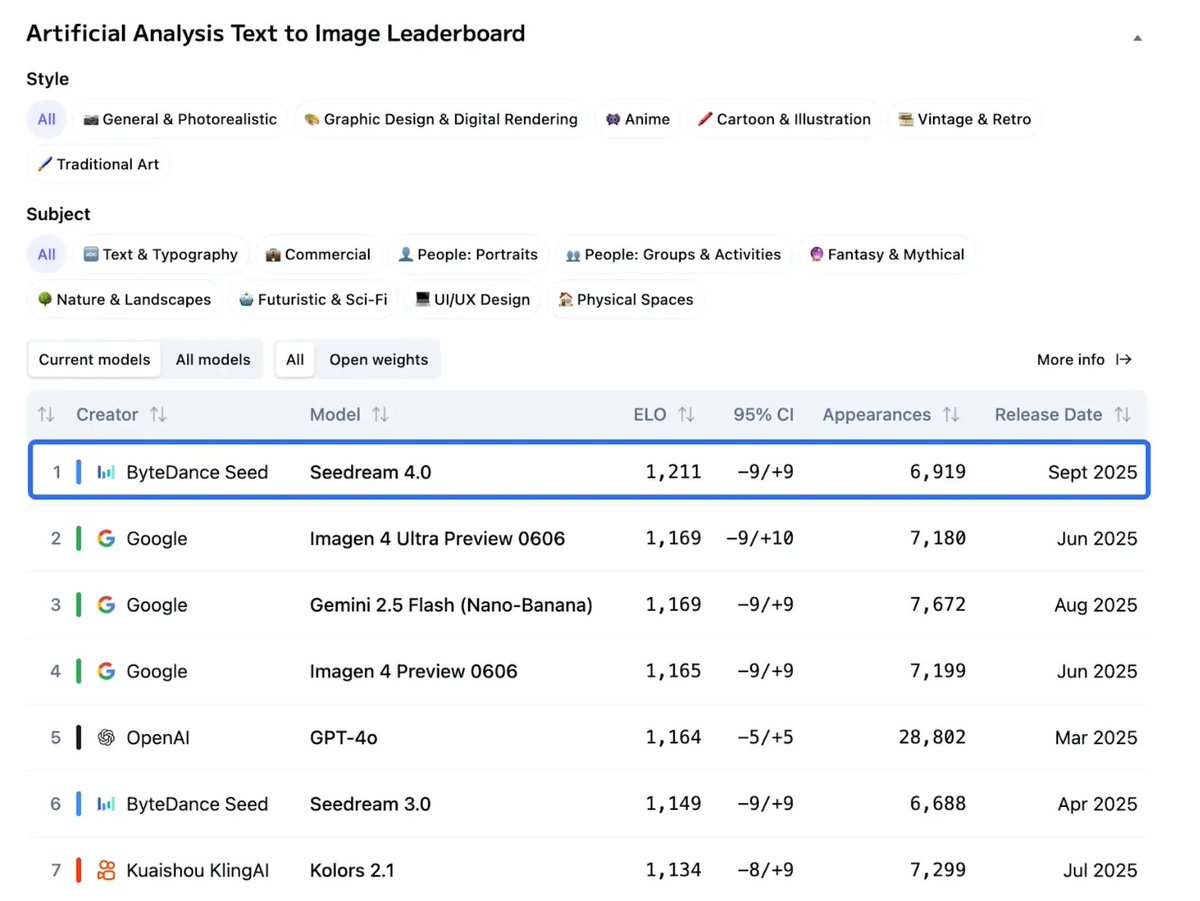This screenshot has height=901, width=1200.
Task: Click the OpenAI logo in GPT-4o row
Action: (x=106, y=738)
